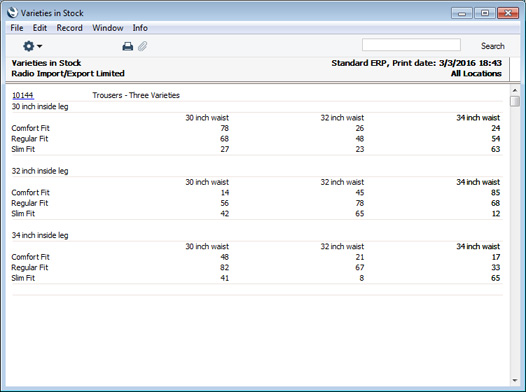Click the Search button
Image resolution: width=526 pixels, height=392 pixels.
[492, 46]
